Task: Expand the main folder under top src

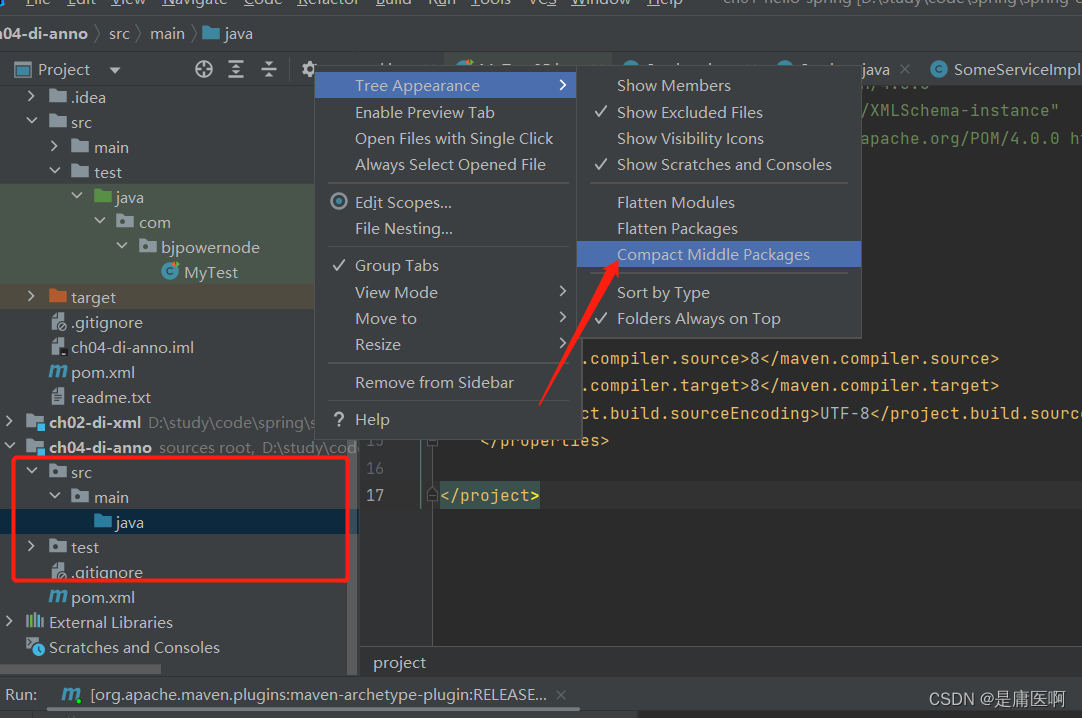Action: tap(54, 146)
